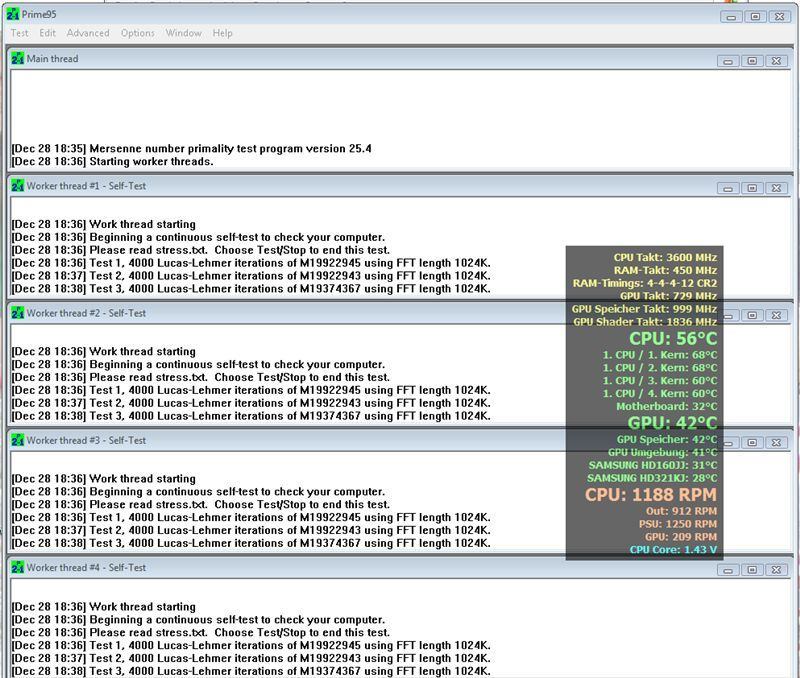Click 'Starting worker threads.' line in Main thread
Image resolution: width=800 pixels, height=678 pixels.
click(x=112, y=162)
